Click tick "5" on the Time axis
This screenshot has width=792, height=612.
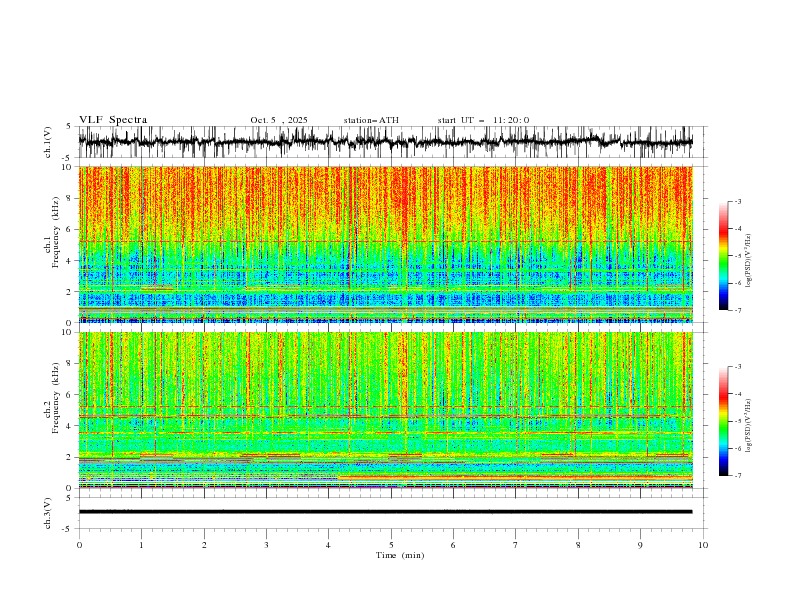coord(391,545)
